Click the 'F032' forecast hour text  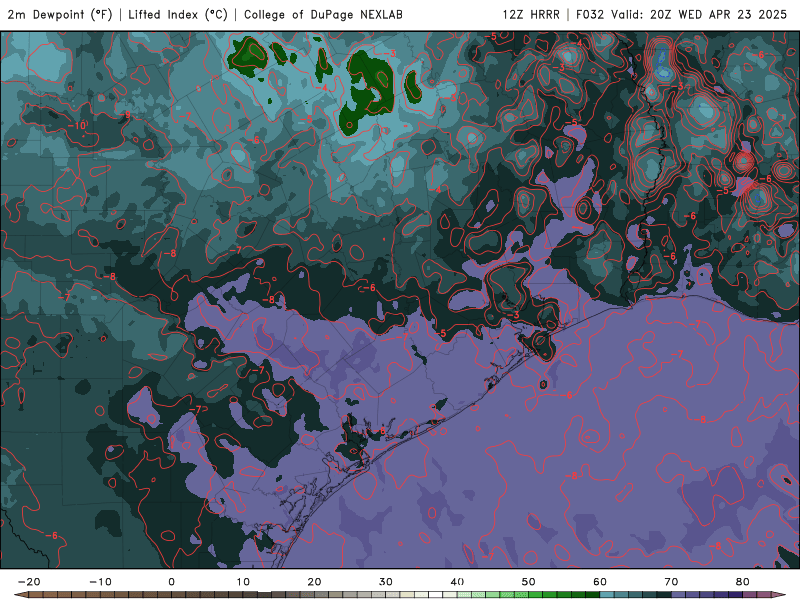click(590, 14)
